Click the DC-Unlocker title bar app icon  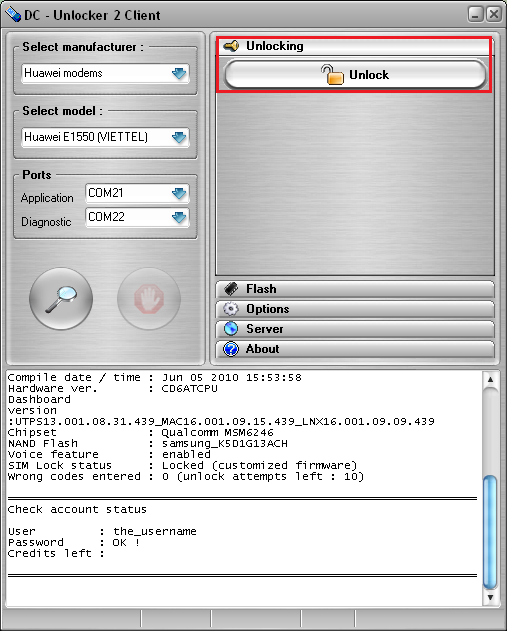click(13, 15)
